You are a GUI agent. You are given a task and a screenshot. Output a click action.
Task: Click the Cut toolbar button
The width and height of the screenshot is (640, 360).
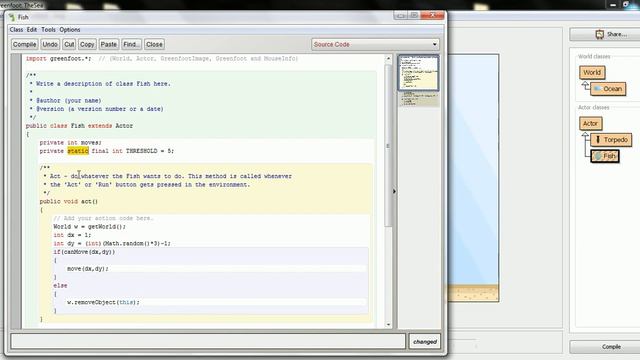coord(69,44)
